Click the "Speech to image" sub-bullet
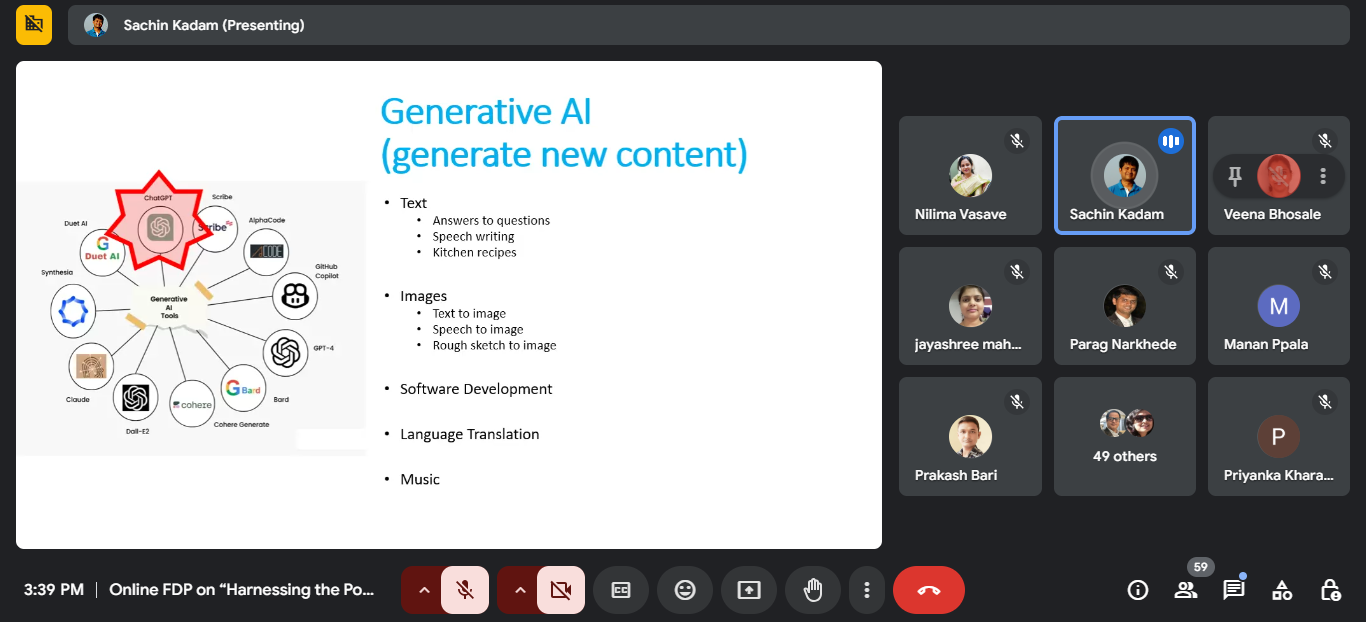The image size is (1366, 622). pos(478,329)
